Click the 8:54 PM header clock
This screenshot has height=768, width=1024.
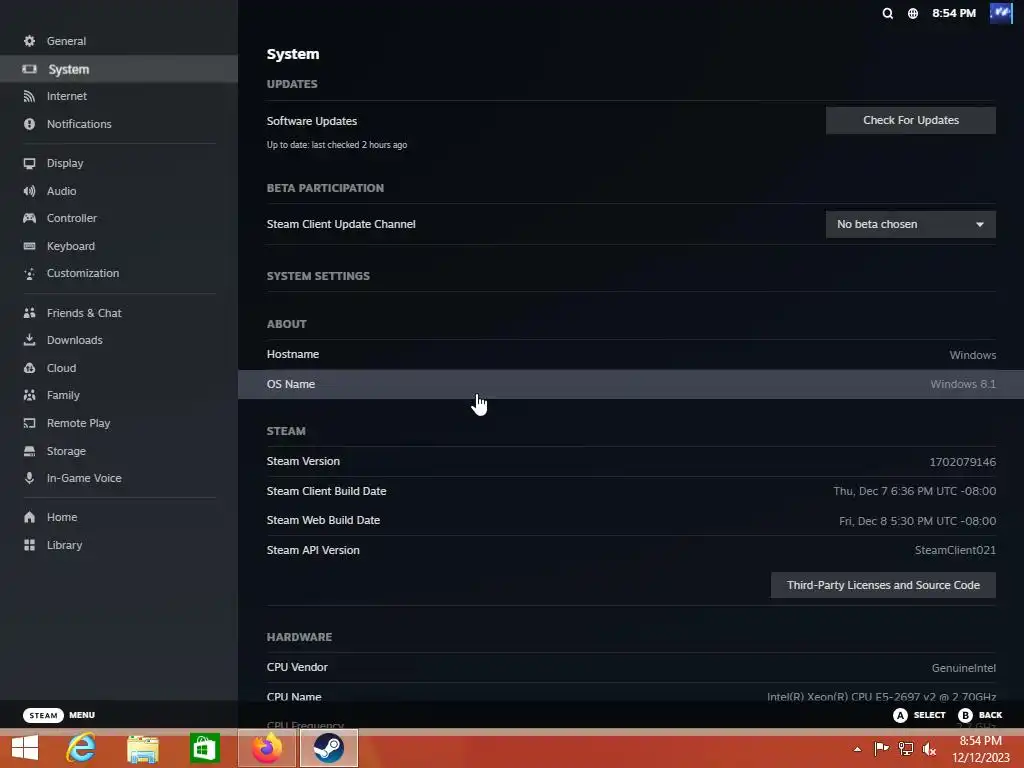point(953,13)
